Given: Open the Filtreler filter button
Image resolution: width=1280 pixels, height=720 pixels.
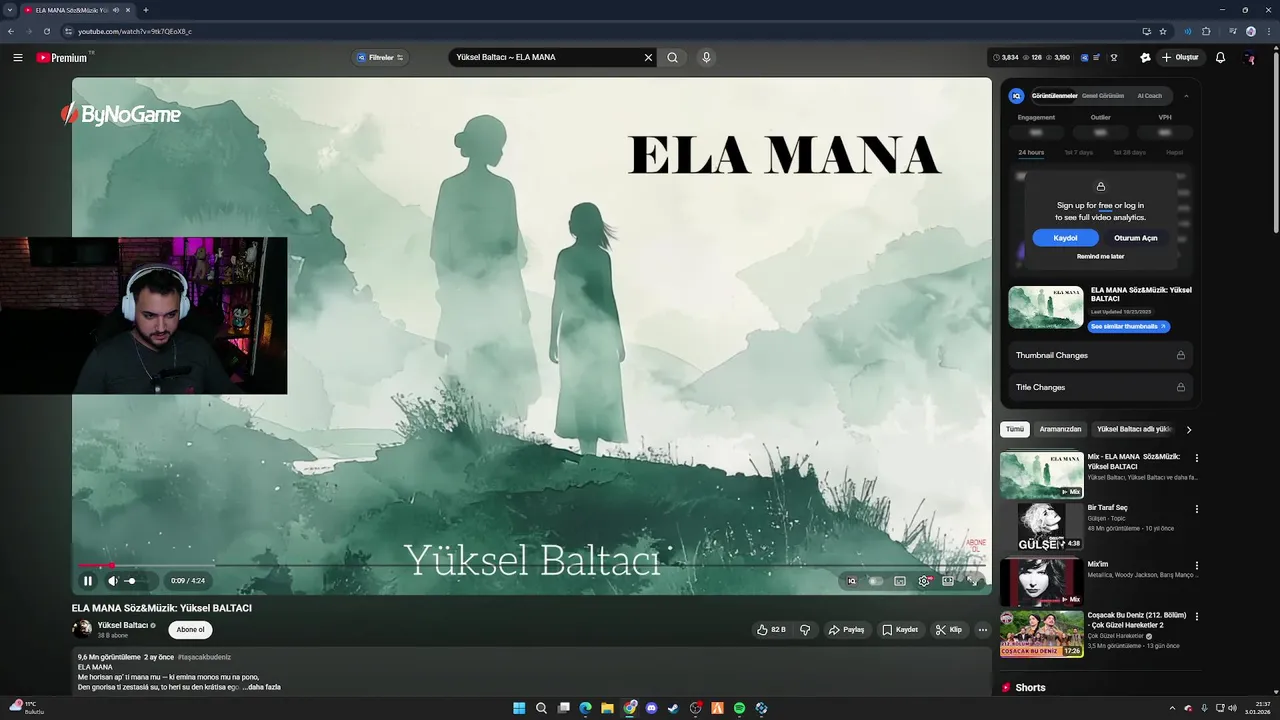Looking at the screenshot, I should pos(380,58).
